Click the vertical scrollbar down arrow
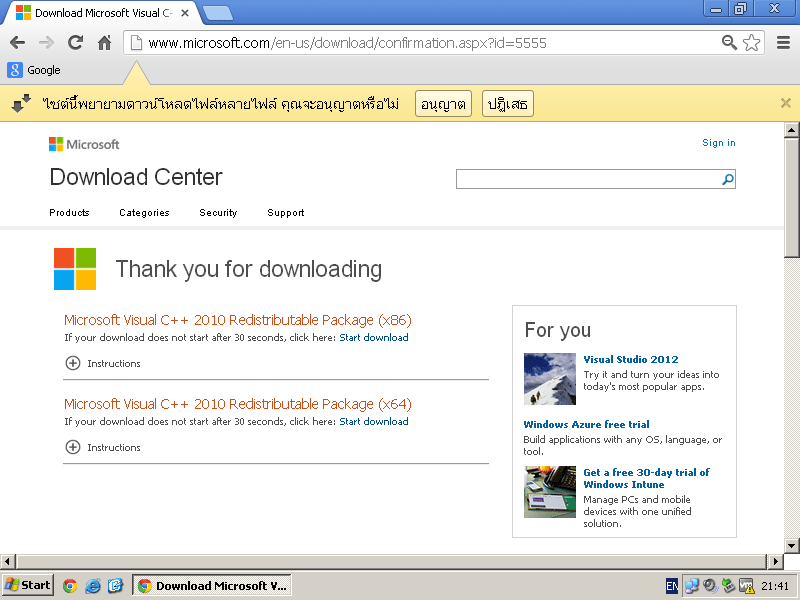The image size is (800, 600). pos(792,545)
